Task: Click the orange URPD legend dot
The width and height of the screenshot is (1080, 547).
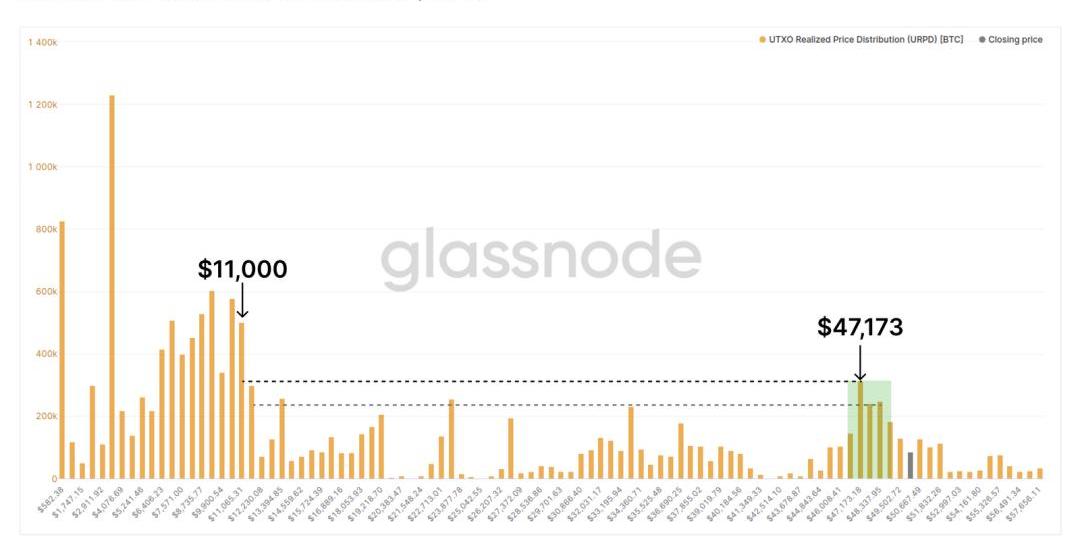Action: coord(762,40)
